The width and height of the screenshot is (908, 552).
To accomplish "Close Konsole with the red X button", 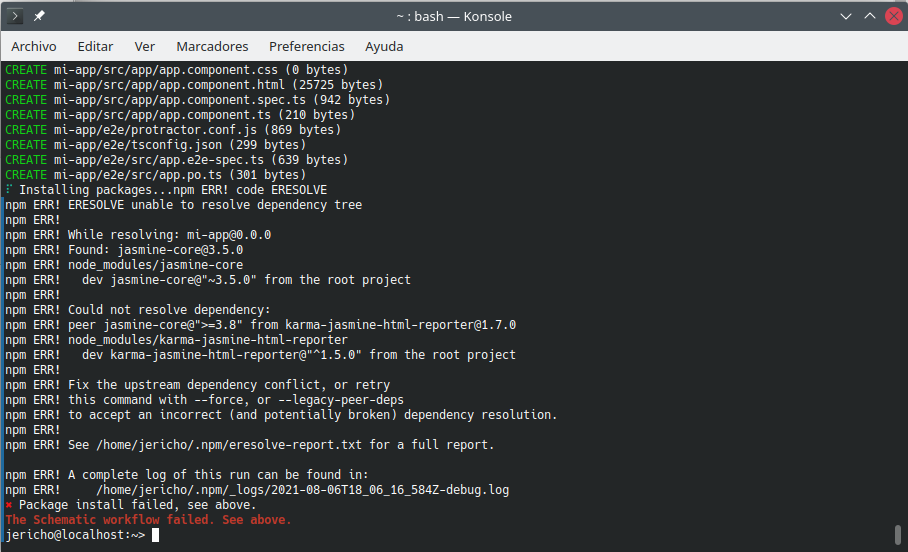I will coord(890,16).
